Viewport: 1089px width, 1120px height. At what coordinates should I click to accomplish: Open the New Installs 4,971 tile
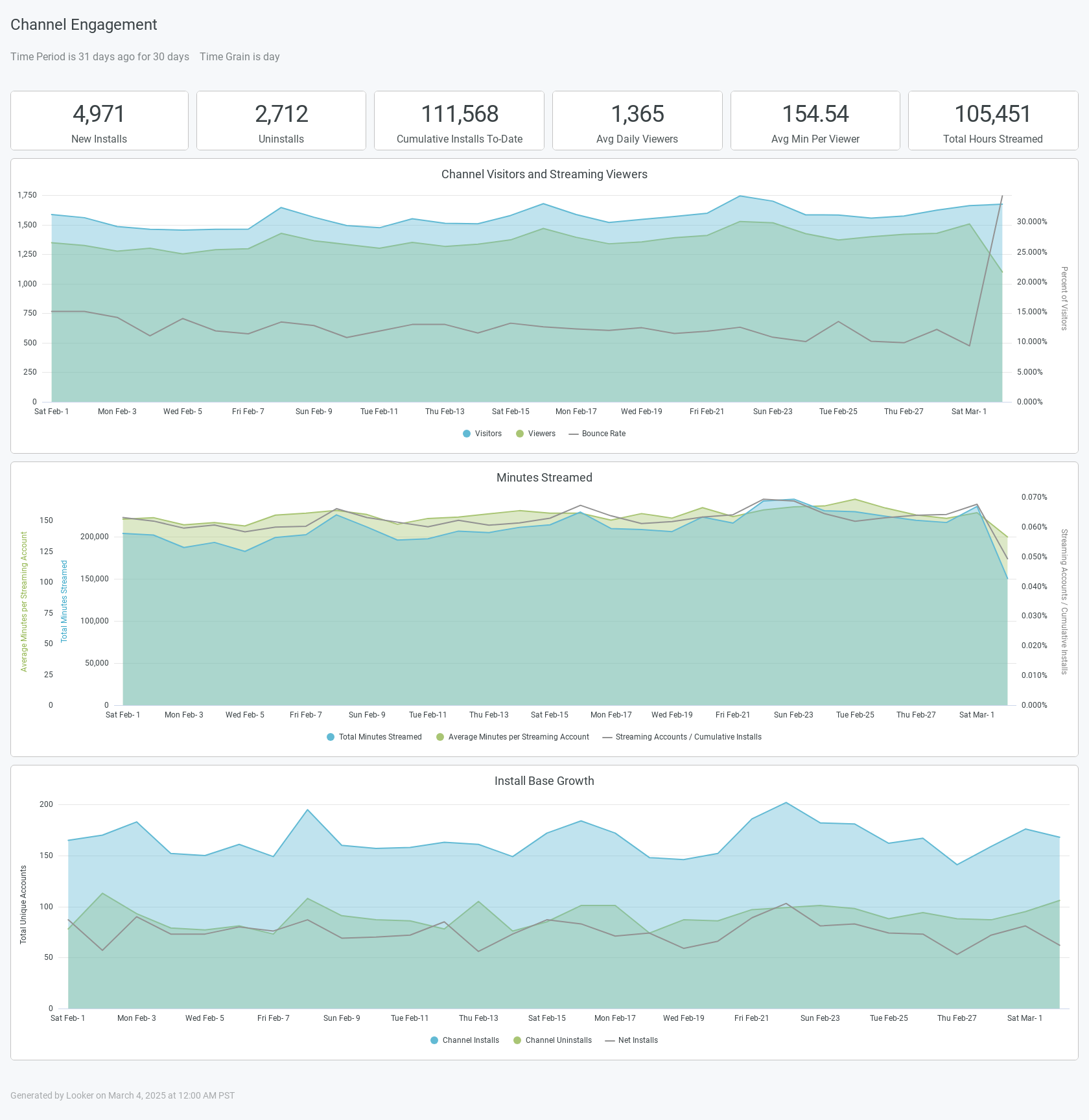coord(99,121)
